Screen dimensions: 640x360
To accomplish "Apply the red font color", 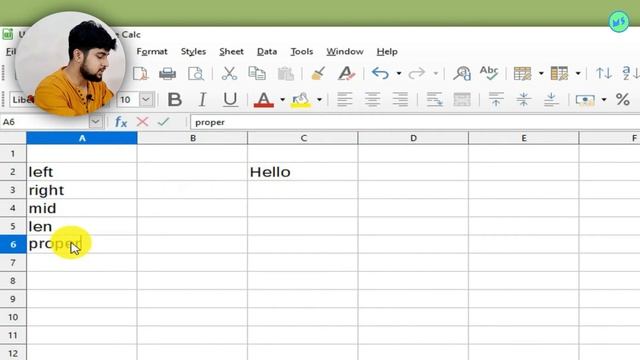I will click(264, 100).
